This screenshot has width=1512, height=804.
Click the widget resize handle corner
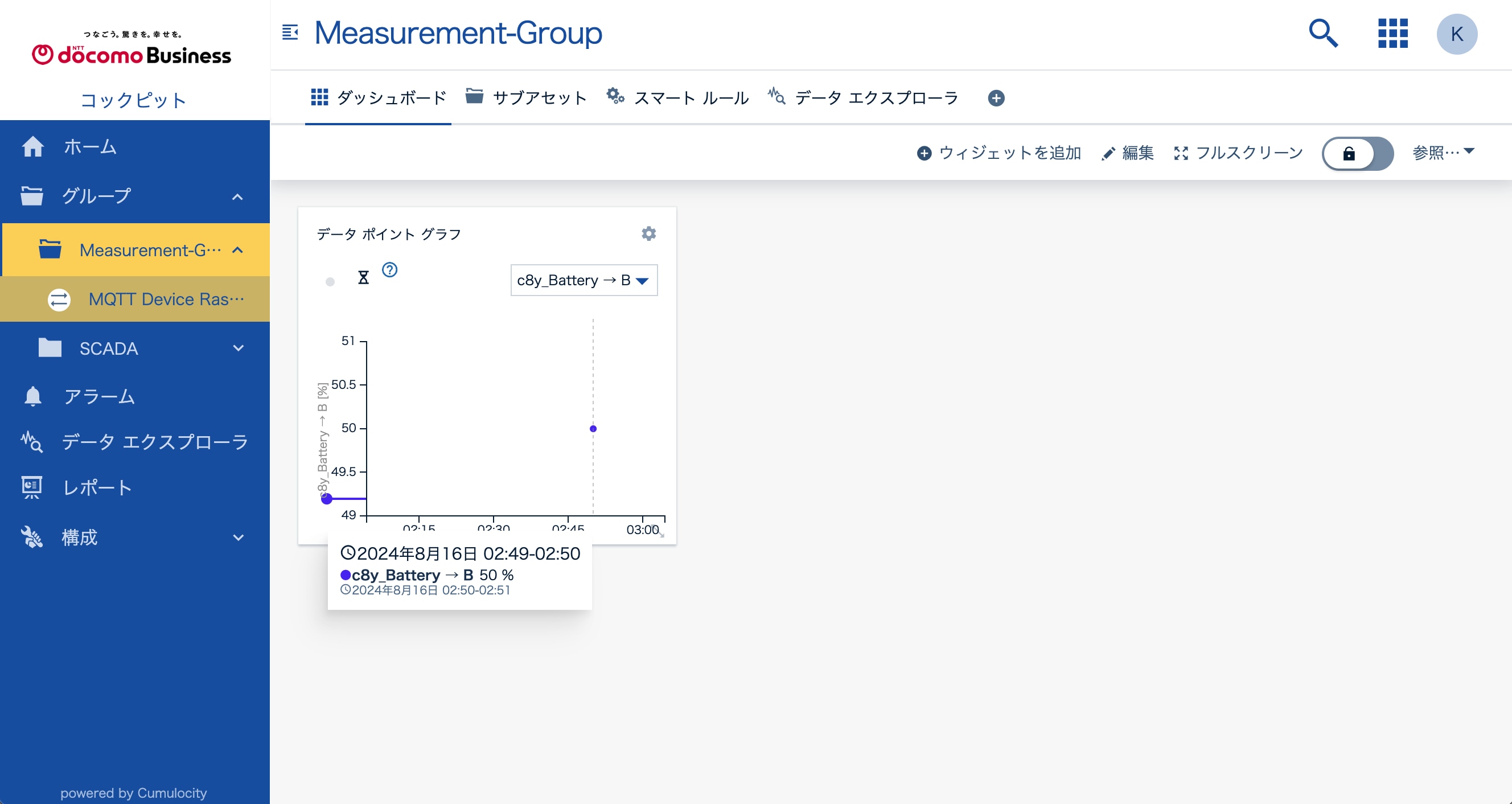point(660,532)
